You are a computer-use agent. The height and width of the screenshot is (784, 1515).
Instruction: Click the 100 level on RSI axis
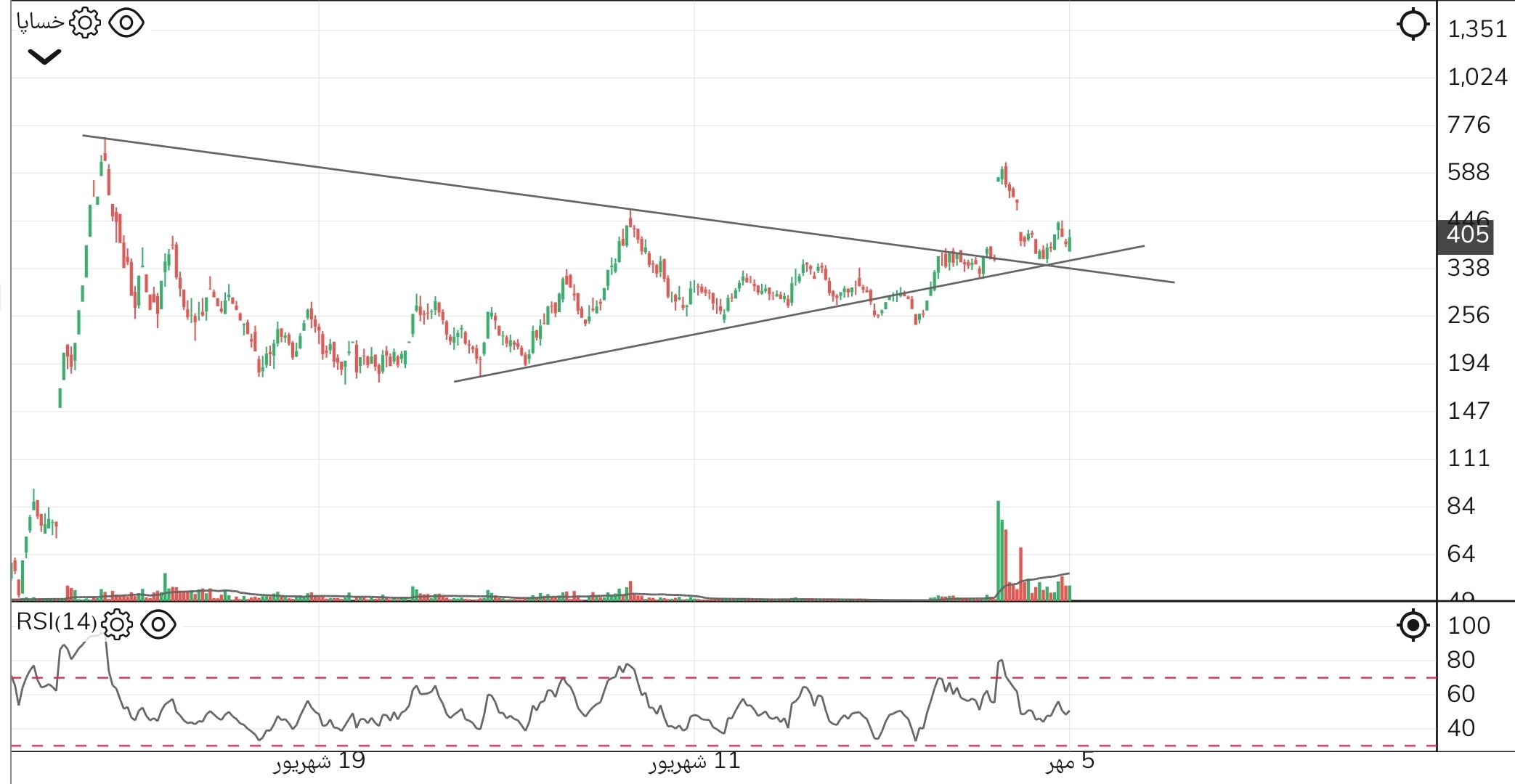pos(1469,626)
